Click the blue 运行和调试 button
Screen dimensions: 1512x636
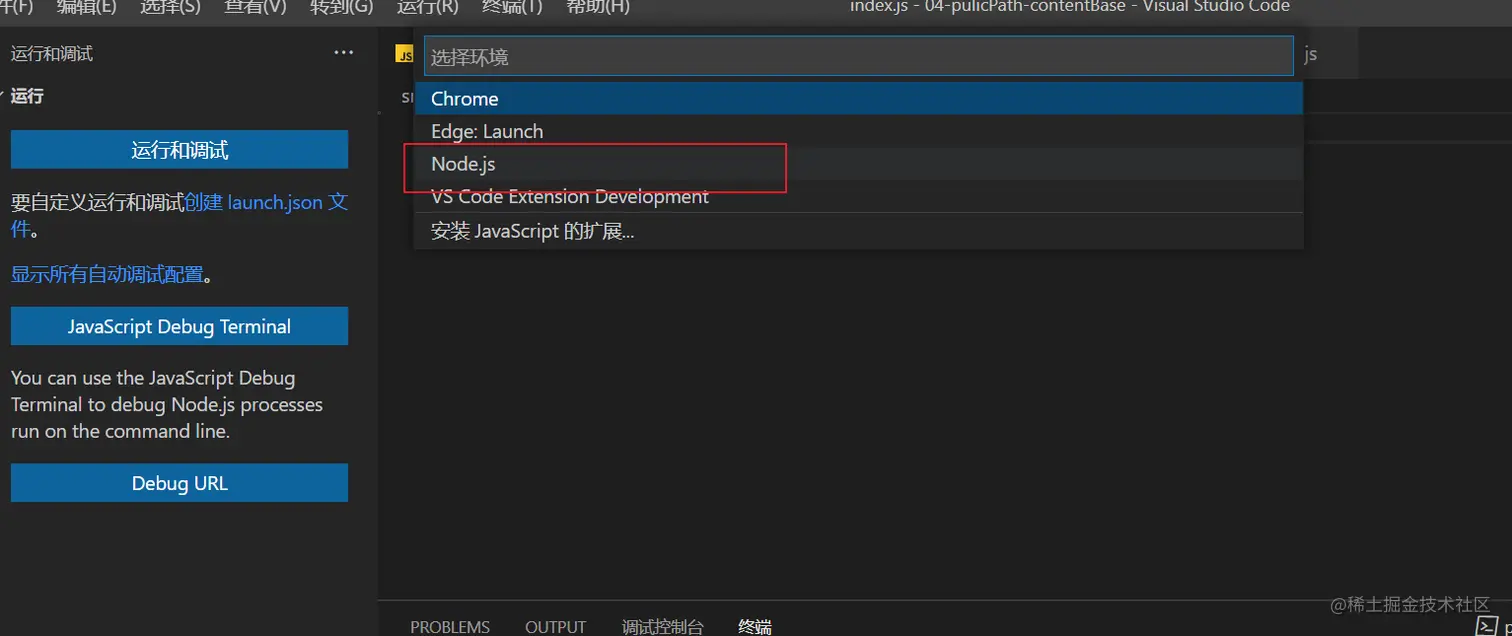click(180, 150)
